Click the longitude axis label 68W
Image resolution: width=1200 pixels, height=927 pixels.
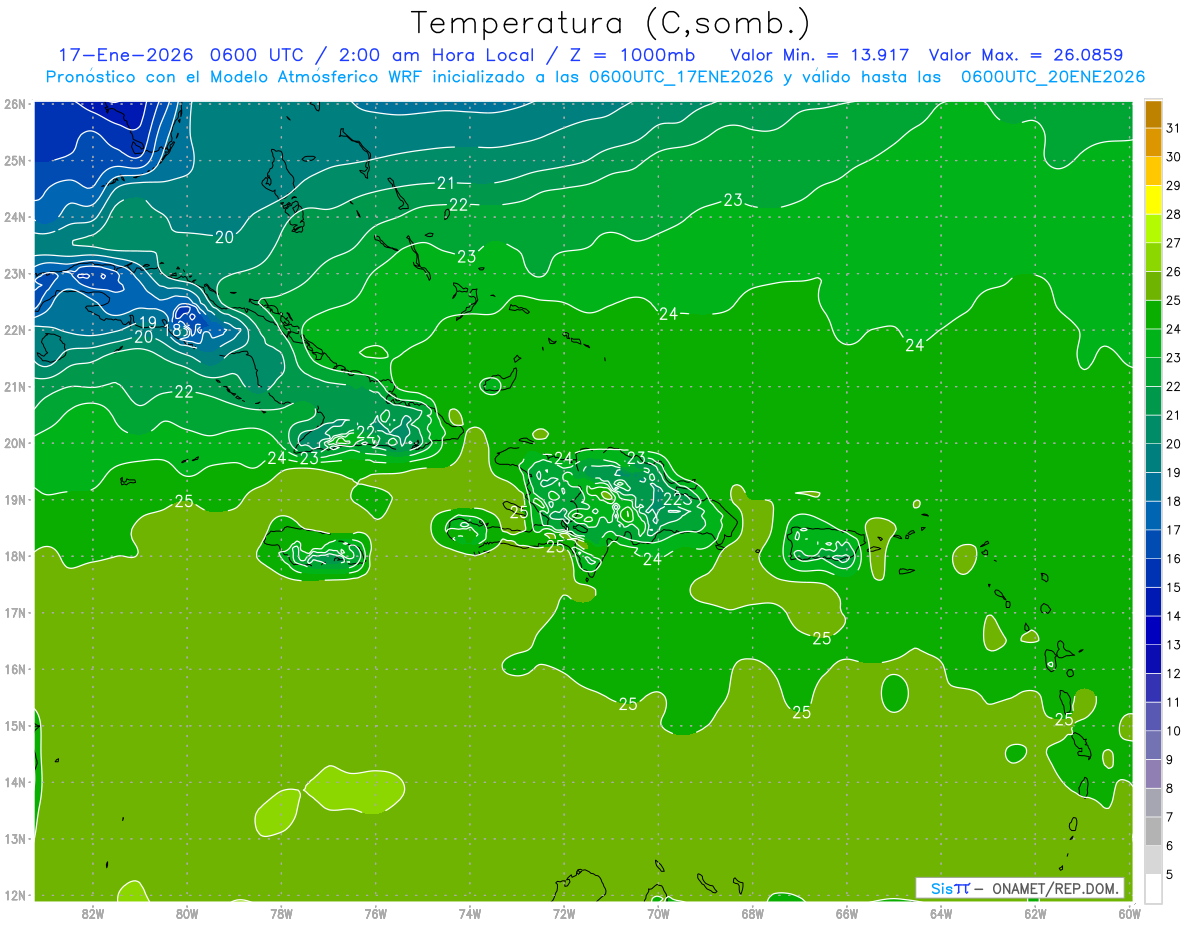point(752,914)
